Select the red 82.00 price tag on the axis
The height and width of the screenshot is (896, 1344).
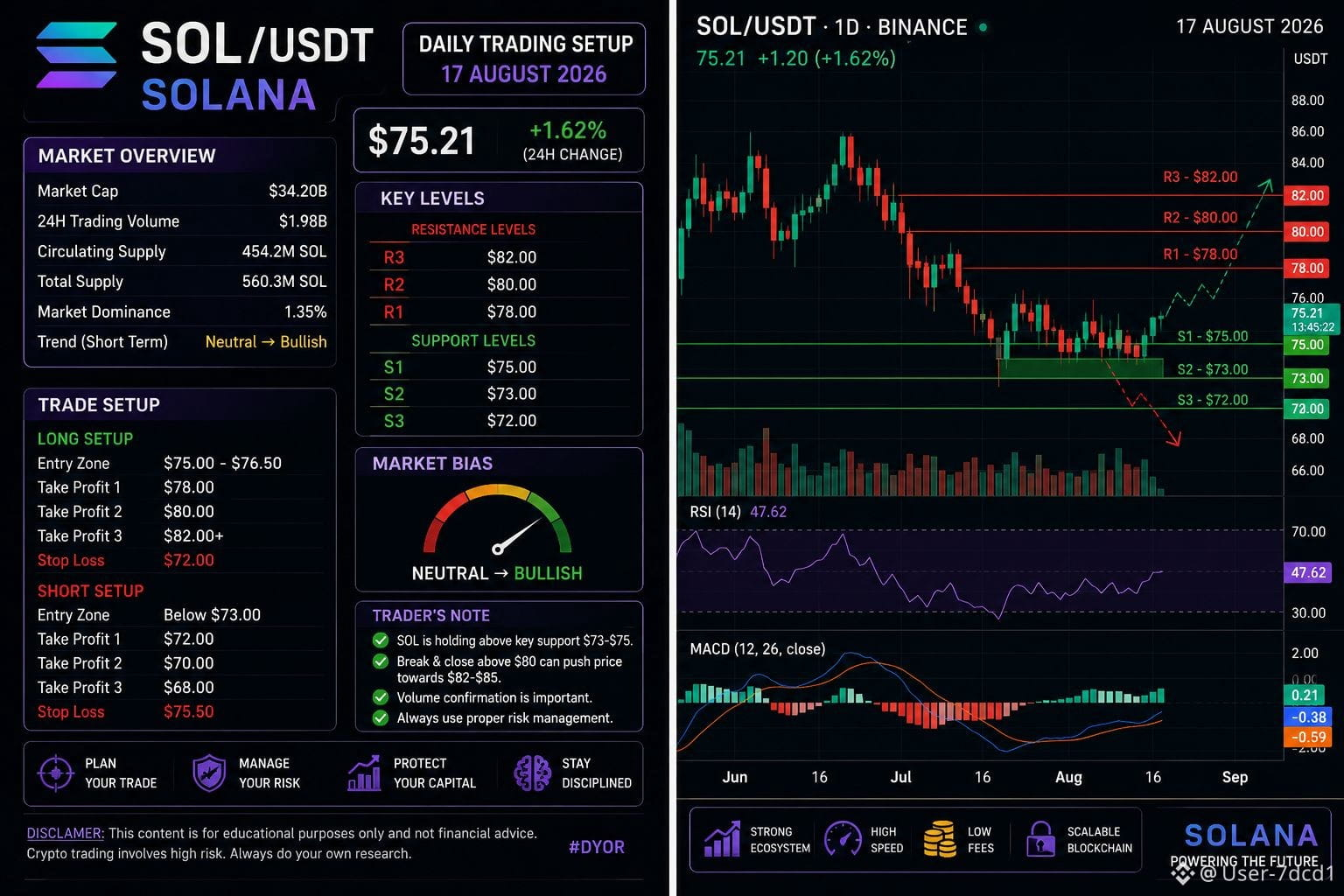1307,195
